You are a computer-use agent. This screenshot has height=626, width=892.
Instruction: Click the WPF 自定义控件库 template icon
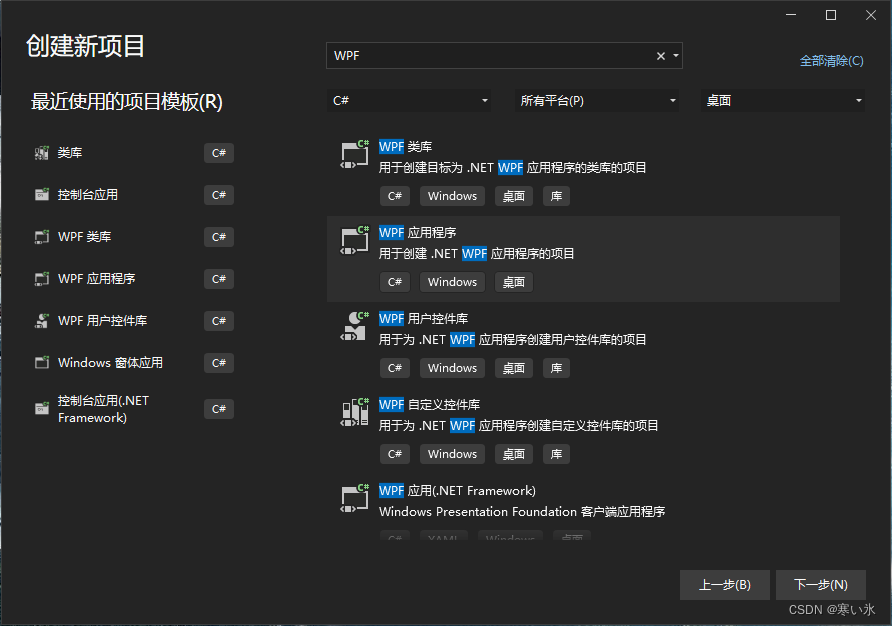pos(354,413)
